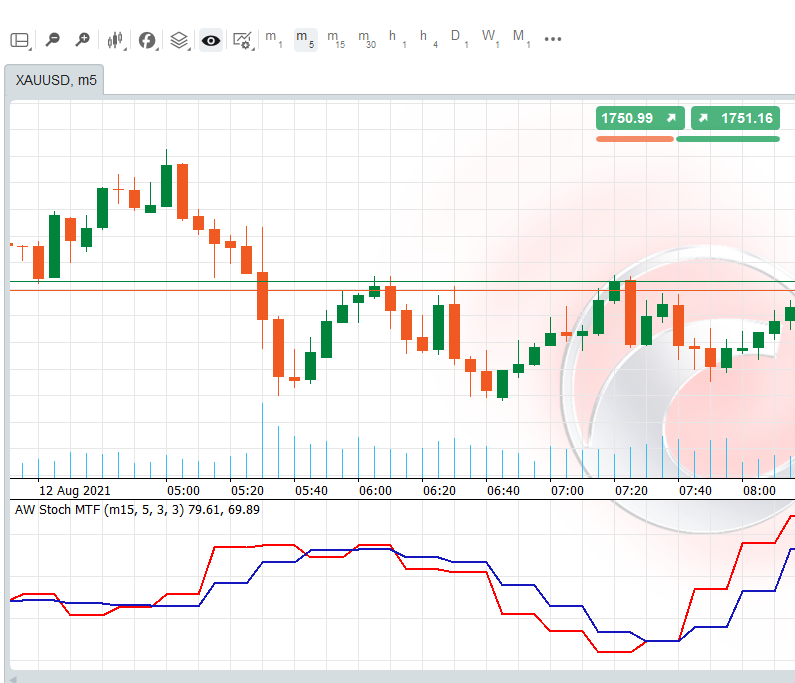Click the green ask price line
795x683 pixels.
click(403, 281)
